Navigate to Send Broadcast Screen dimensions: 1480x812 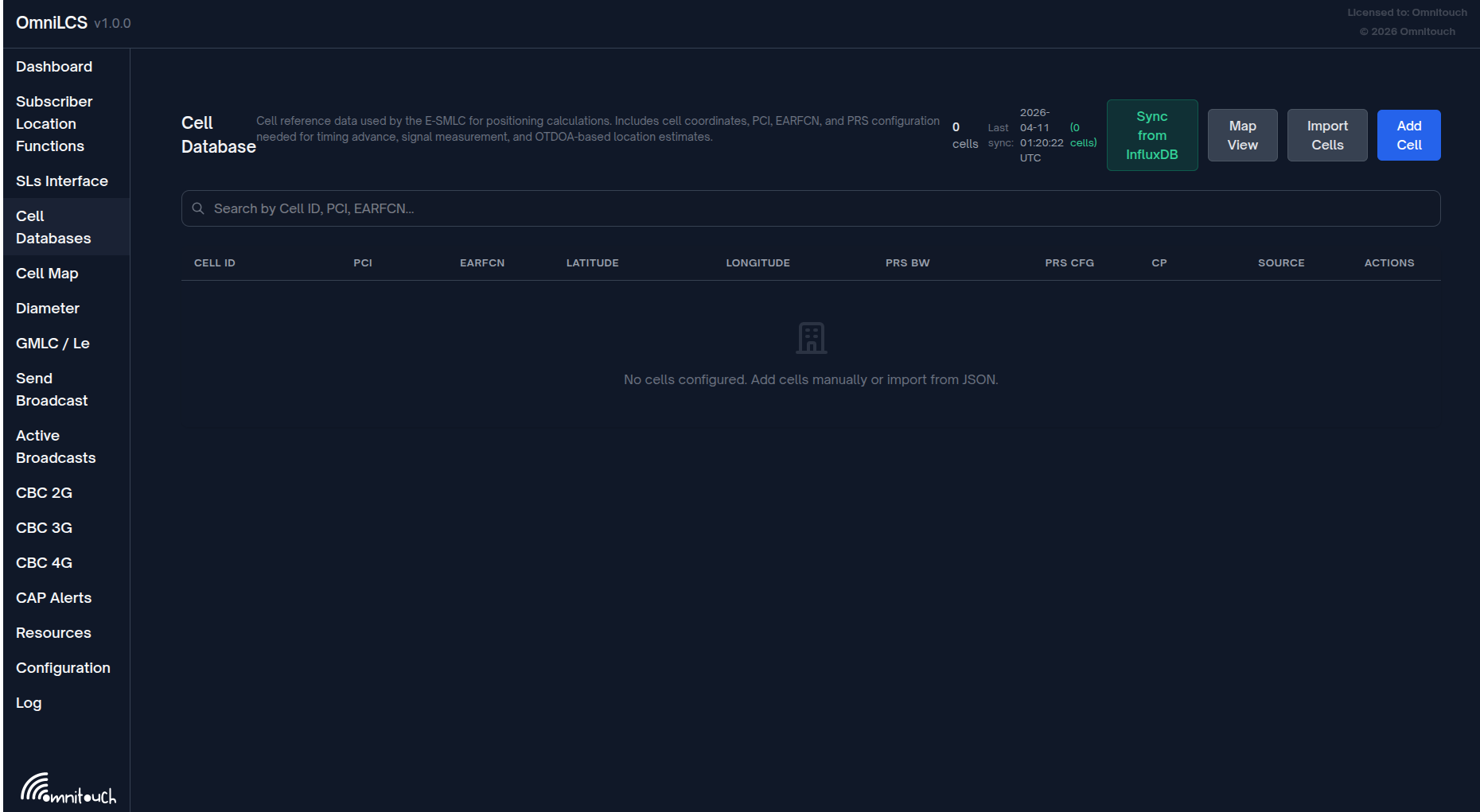[51, 389]
